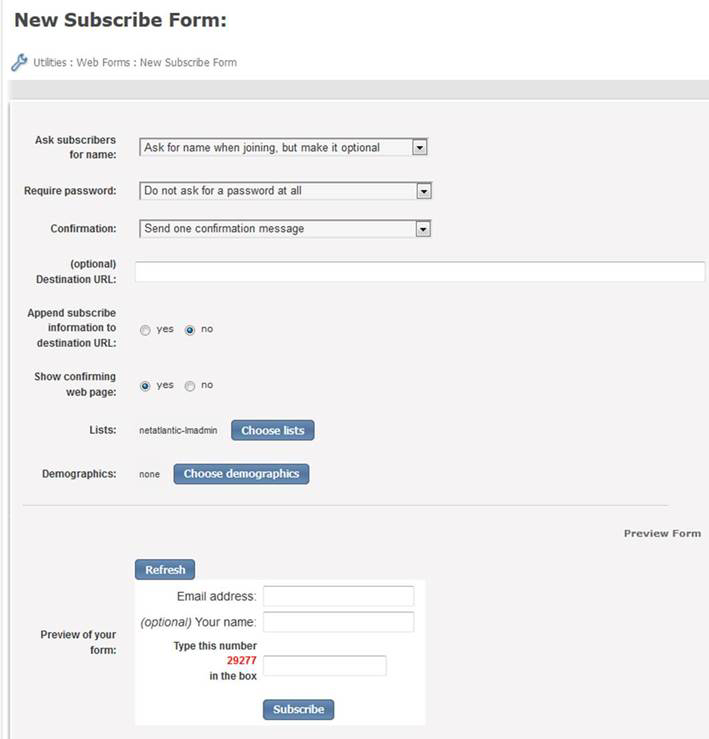Click the Email address input field
This screenshot has width=709, height=739.
338,596
